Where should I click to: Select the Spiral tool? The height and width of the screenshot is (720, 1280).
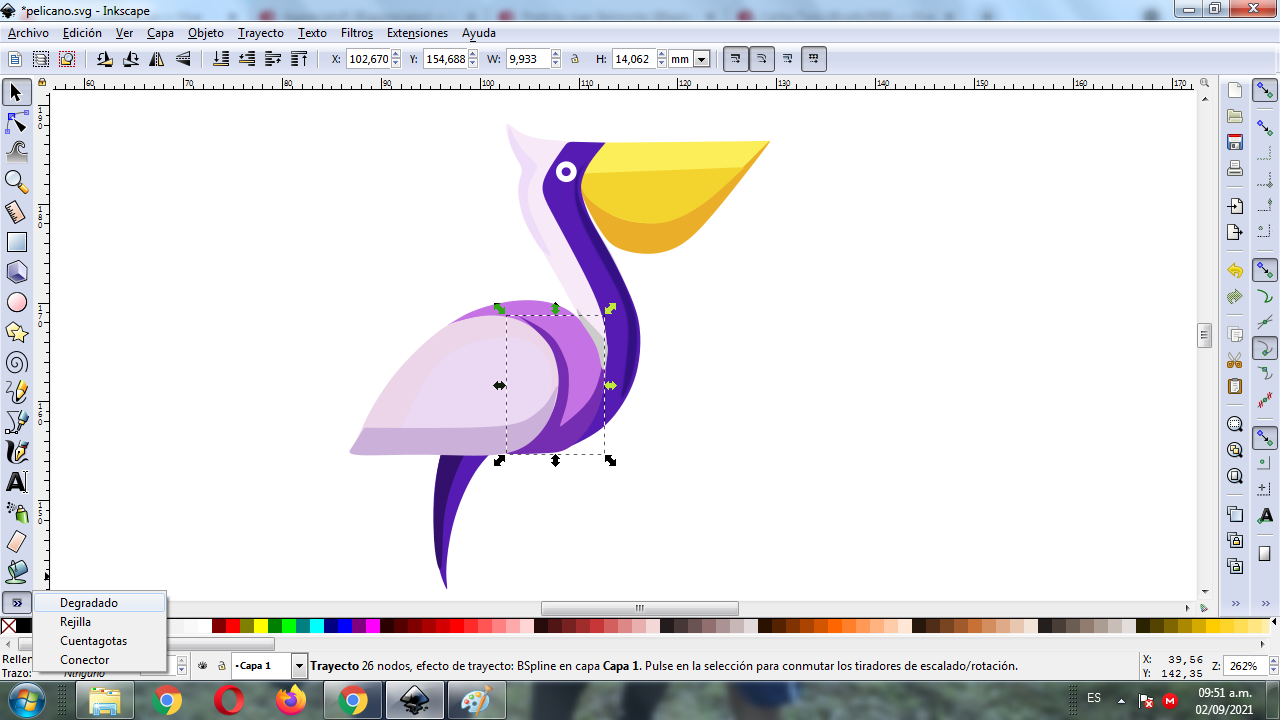click(16, 362)
